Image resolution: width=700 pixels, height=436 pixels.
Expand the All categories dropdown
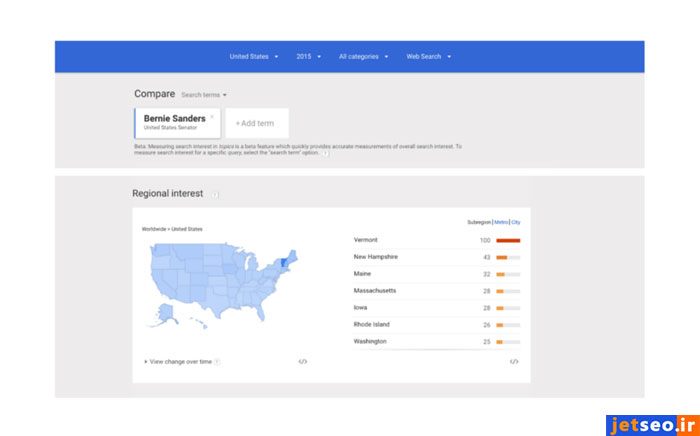click(x=363, y=57)
